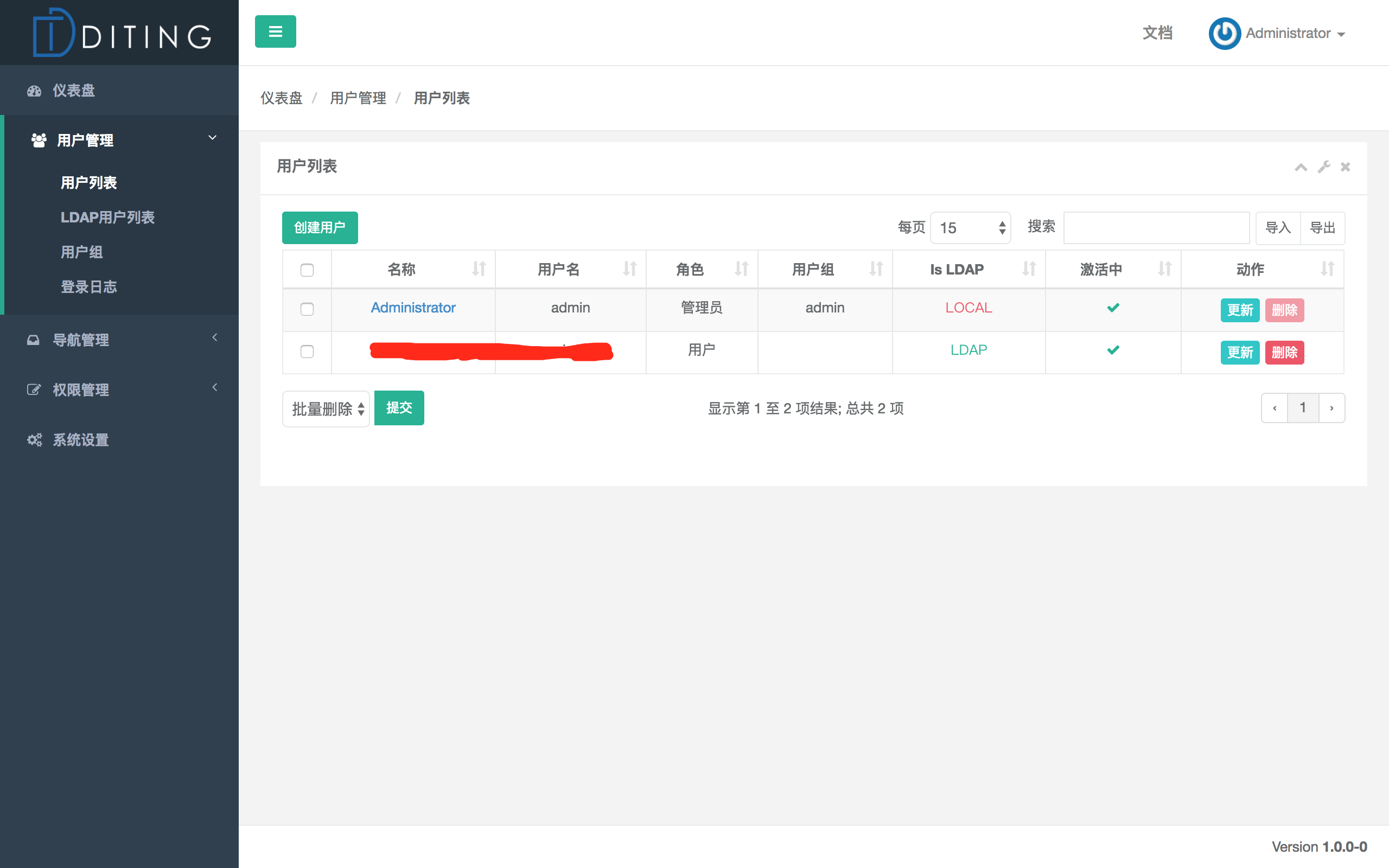Image resolution: width=1389 pixels, height=868 pixels.
Task: Open the 每页 page-size dropdown
Action: pos(970,228)
